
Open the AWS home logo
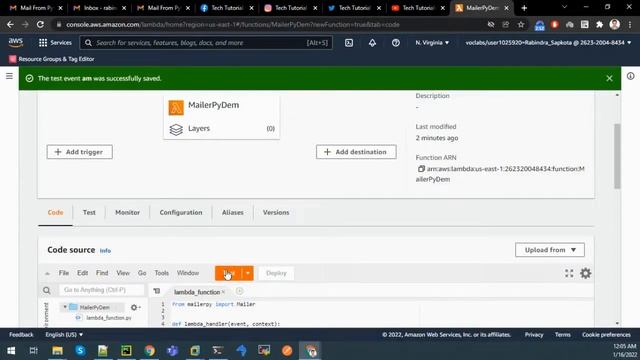(x=16, y=42)
